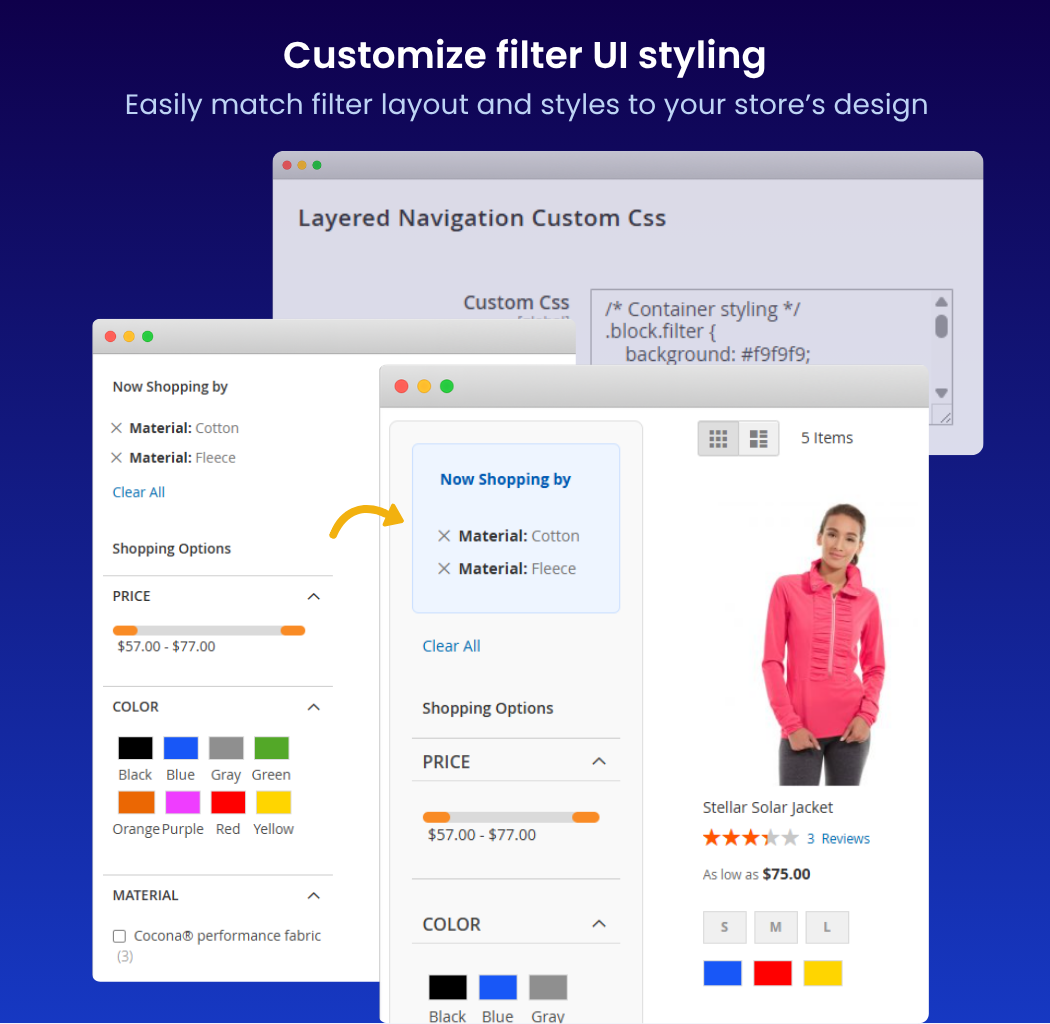Click left price slider handle in left window
Screen dimensions: 1050x1024
coord(125,630)
